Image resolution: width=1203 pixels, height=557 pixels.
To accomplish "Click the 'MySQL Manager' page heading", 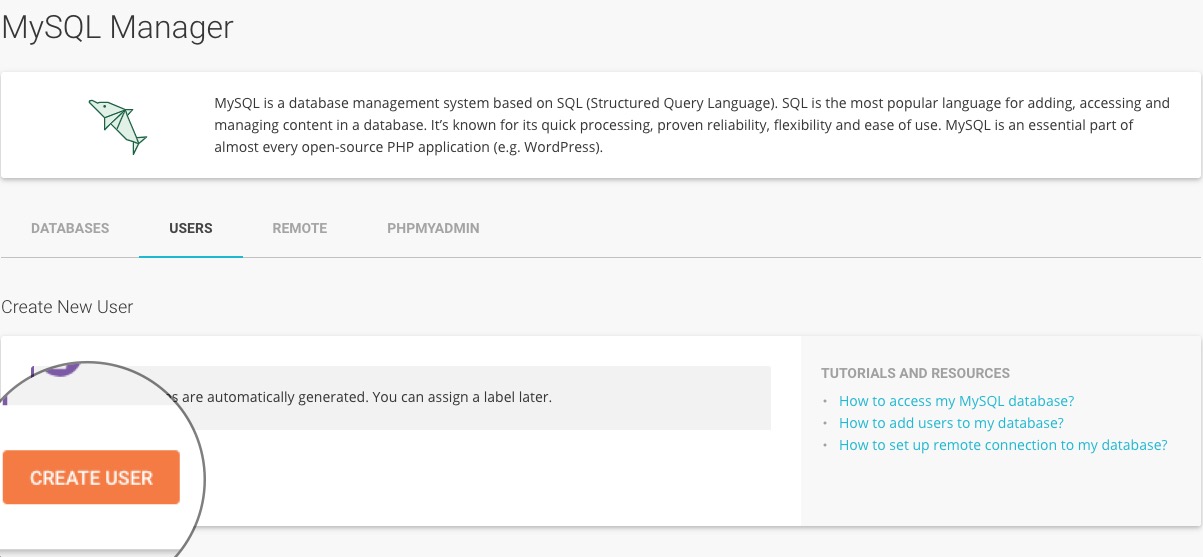I will tap(118, 27).
